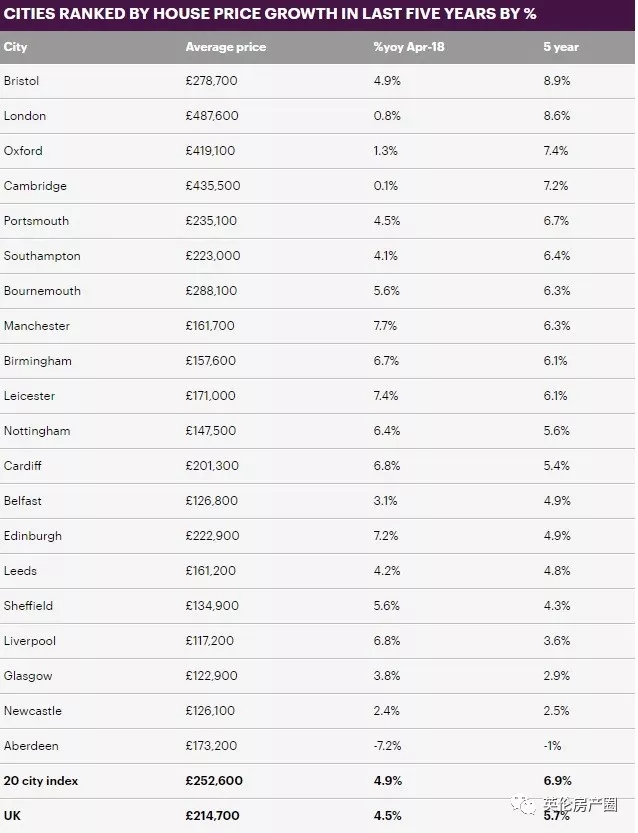The width and height of the screenshot is (638, 833).
Task: Select Portsmouth in the city list
Action: pos(36,221)
